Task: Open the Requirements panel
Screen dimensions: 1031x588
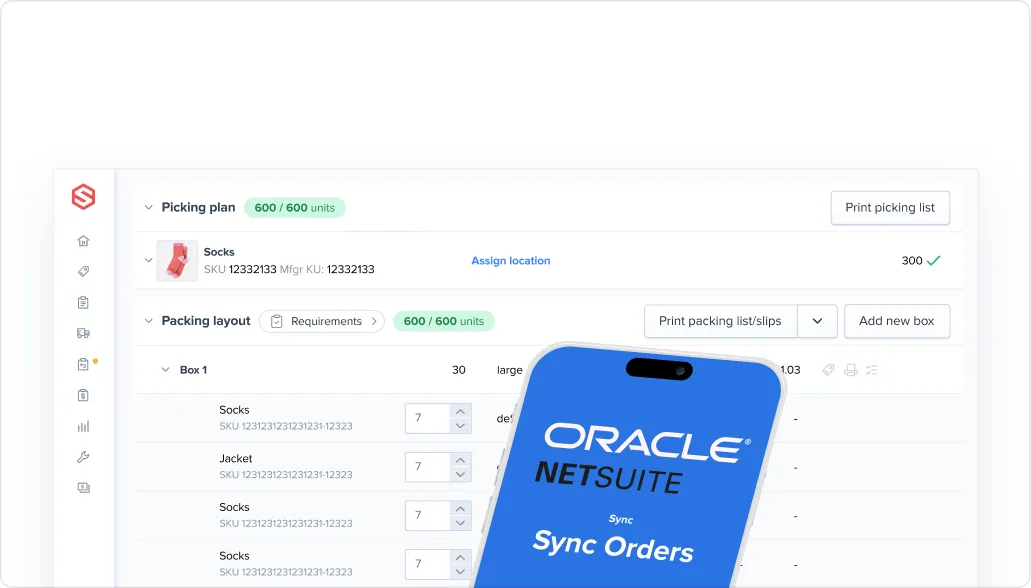Action: tap(322, 321)
